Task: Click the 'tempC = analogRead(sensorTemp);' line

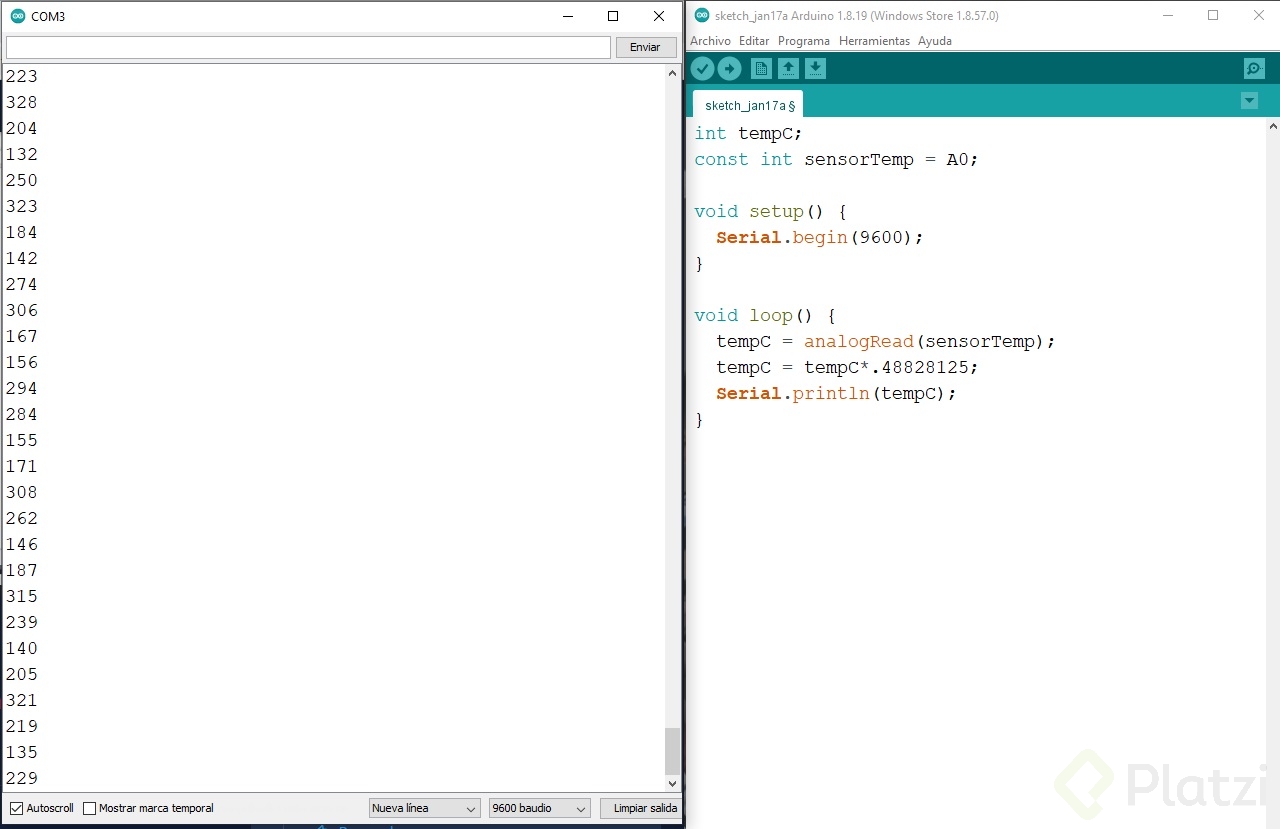Action: (886, 341)
